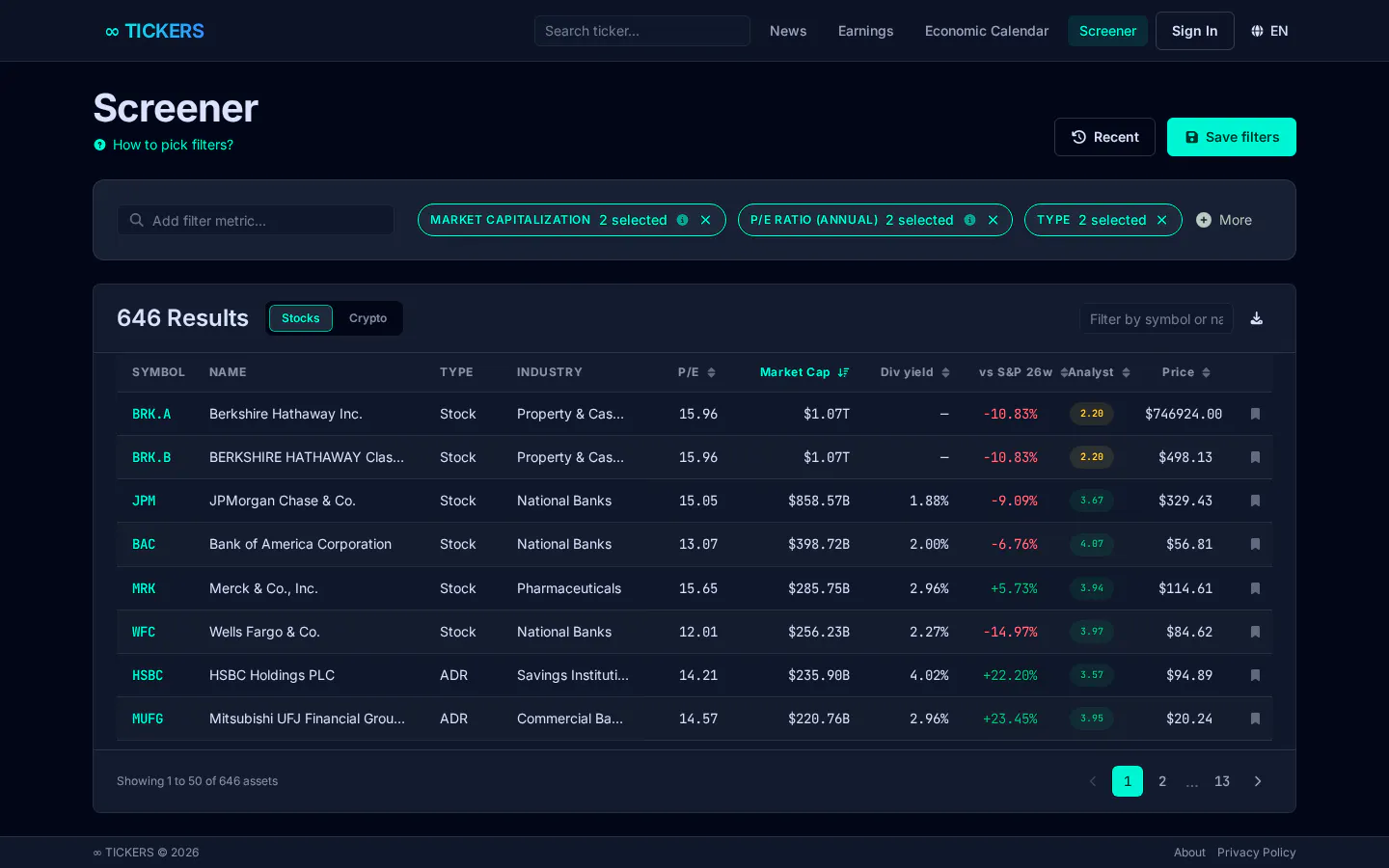Open the About footer link
Screen dimensions: 1389x868
(x=1189, y=853)
